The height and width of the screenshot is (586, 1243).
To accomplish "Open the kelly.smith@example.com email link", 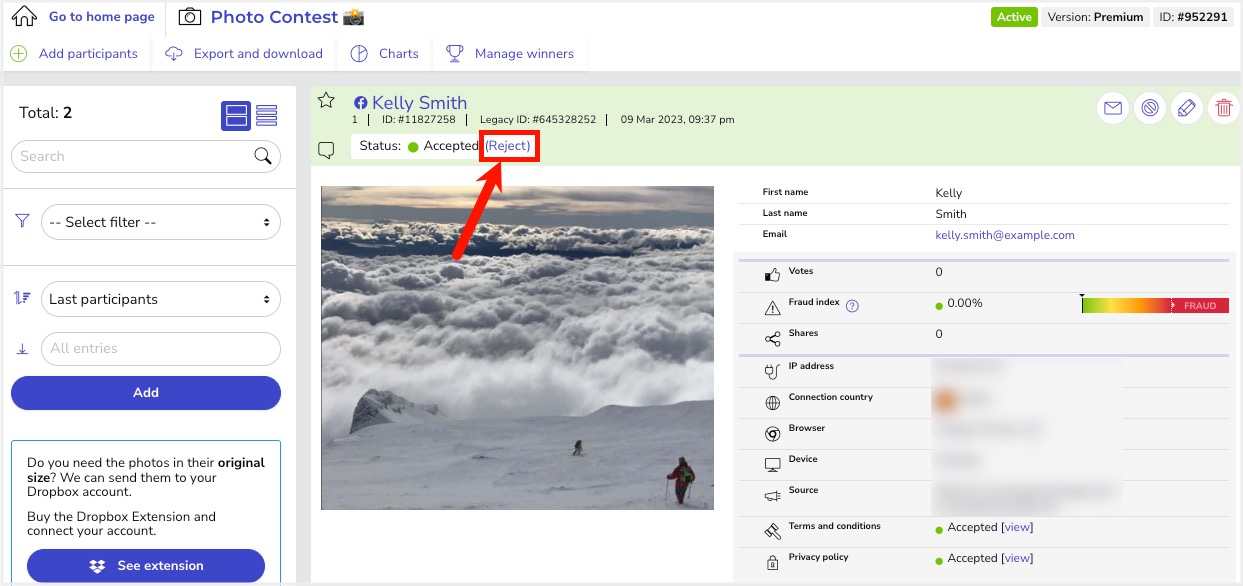I will [x=1005, y=235].
